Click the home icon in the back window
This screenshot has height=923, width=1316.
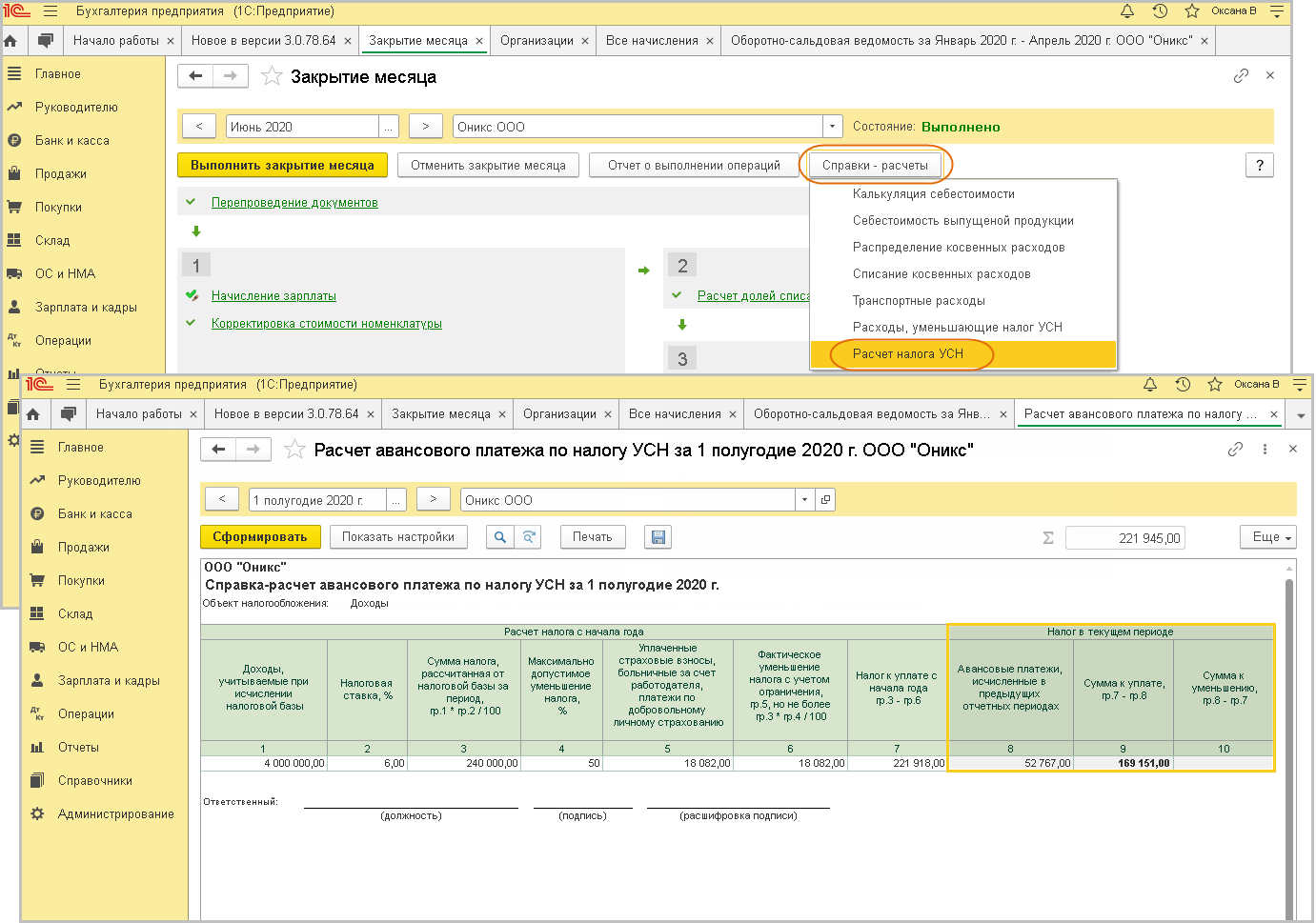(x=10, y=41)
